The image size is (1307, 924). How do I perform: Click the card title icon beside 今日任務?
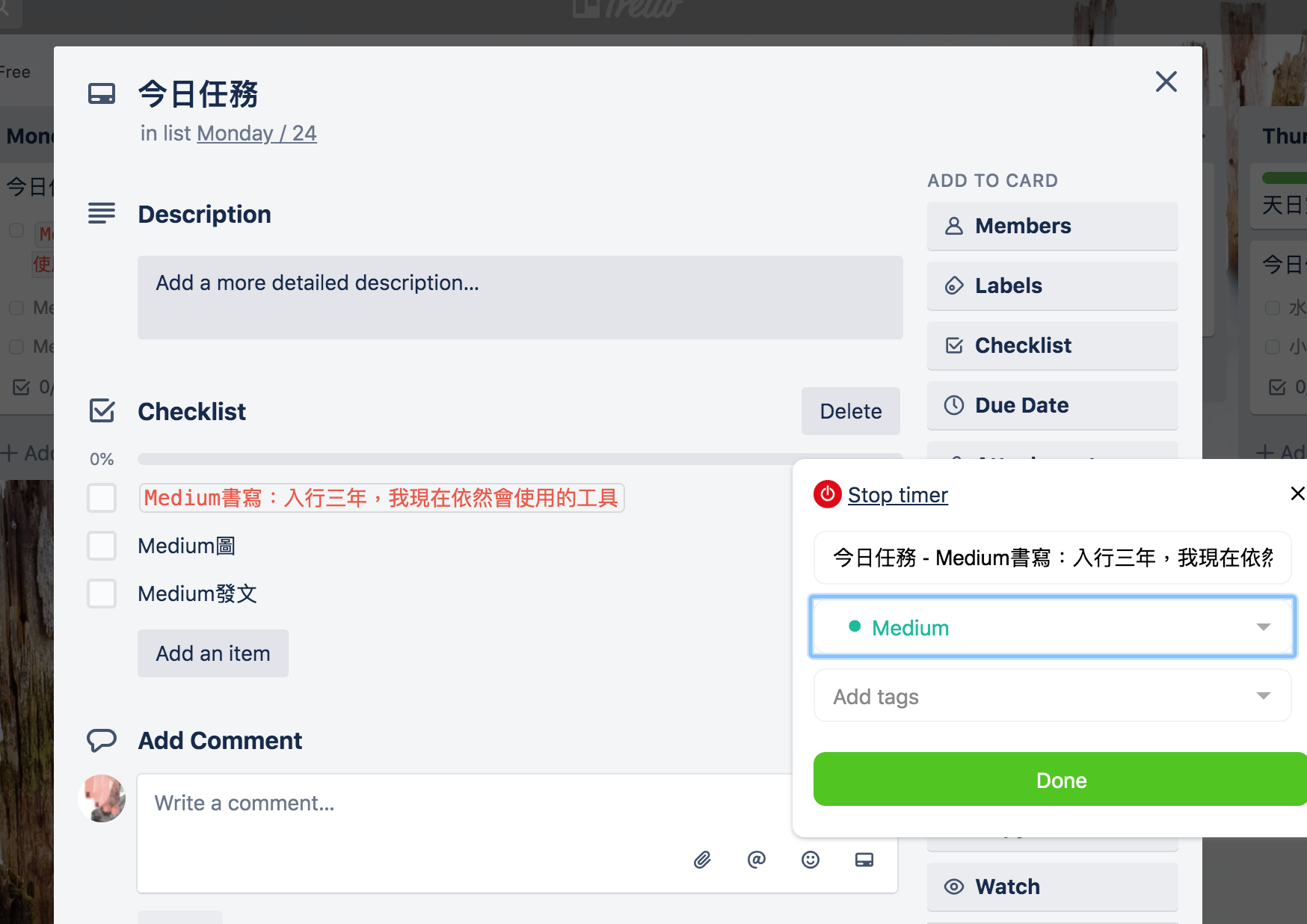(102, 94)
